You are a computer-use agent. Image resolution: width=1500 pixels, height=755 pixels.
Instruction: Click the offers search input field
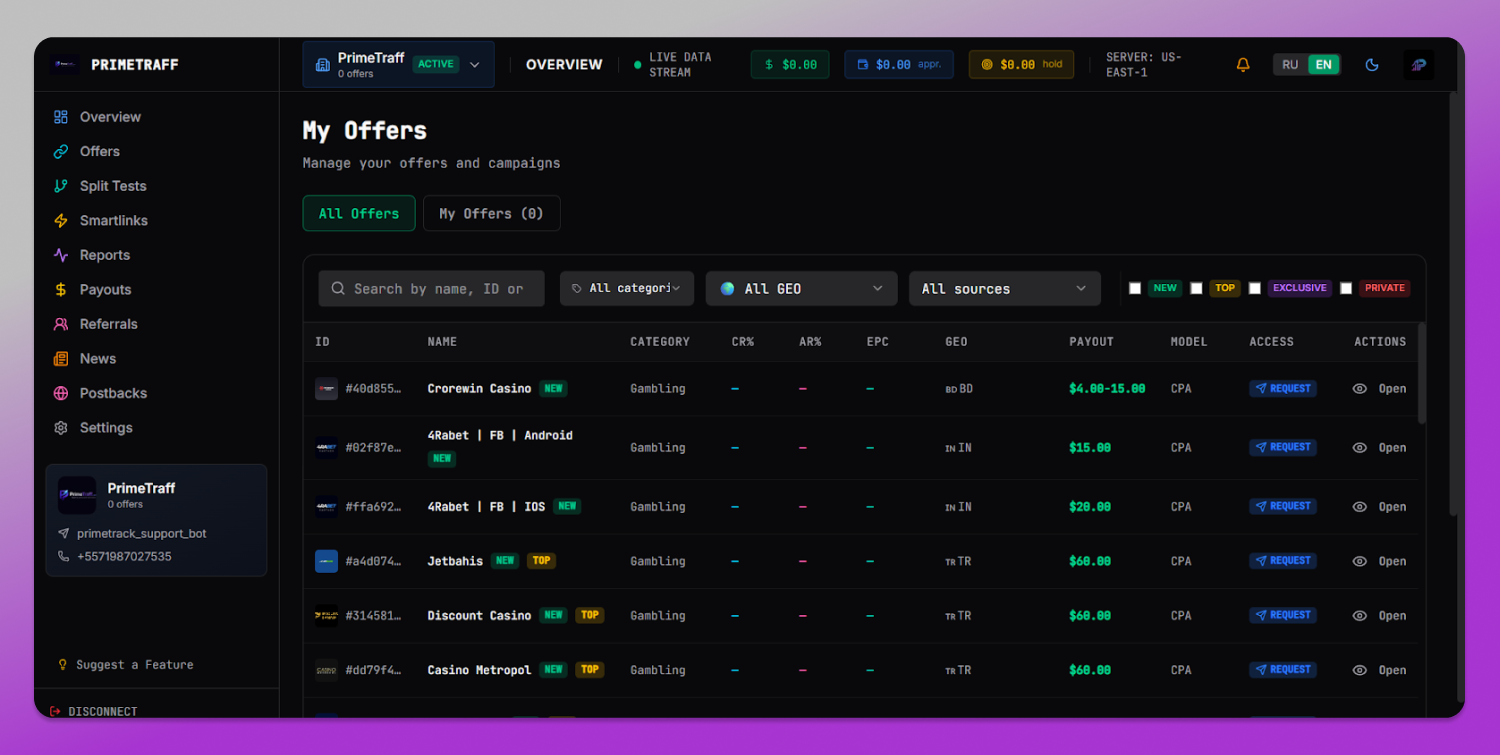tap(431, 289)
